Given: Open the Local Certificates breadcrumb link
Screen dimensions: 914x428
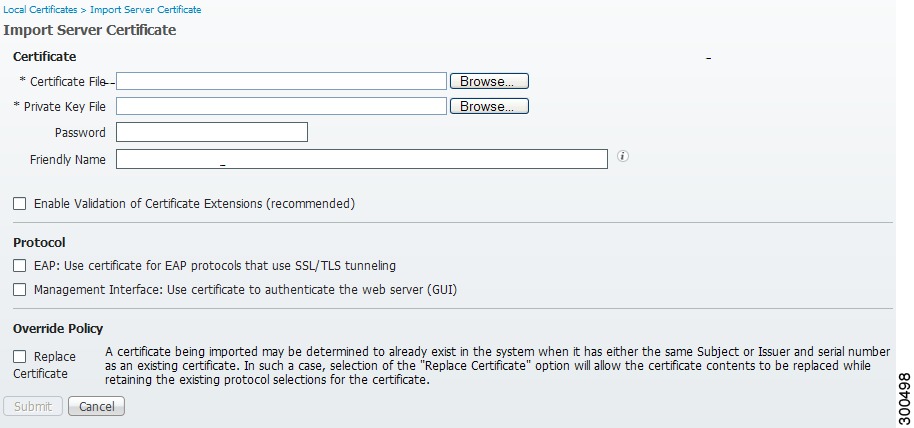Looking at the screenshot, I should (x=40, y=10).
